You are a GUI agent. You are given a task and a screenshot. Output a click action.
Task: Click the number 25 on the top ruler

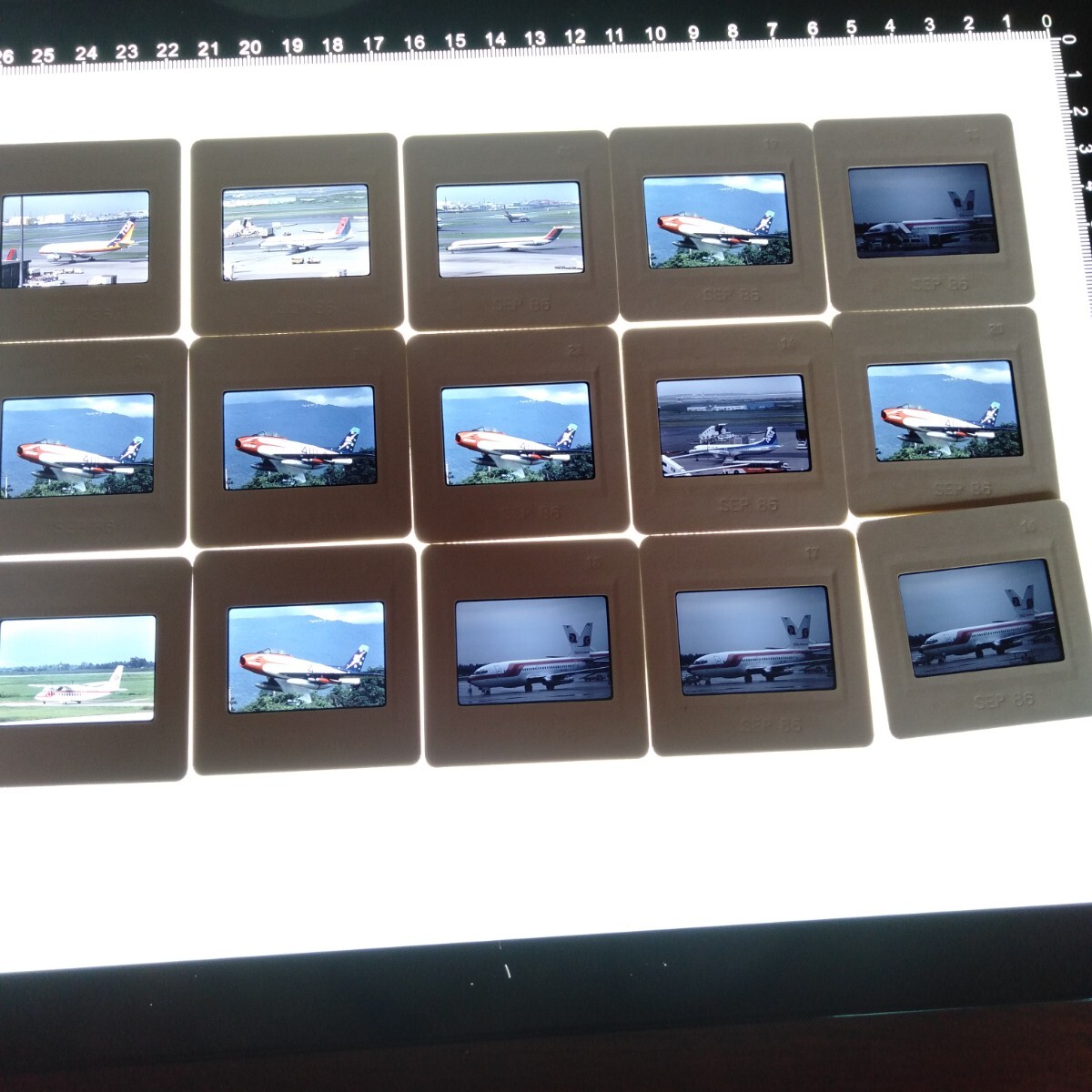(x=43, y=56)
